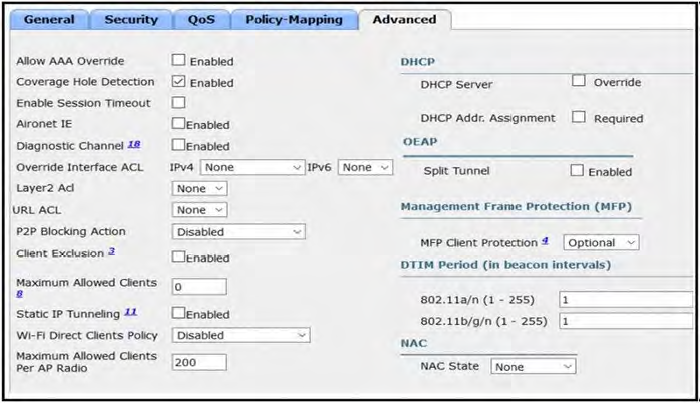Click the Diagnostic Channel footnote 18 link
The width and height of the screenshot is (700, 403).
pyautogui.click(x=133, y=144)
